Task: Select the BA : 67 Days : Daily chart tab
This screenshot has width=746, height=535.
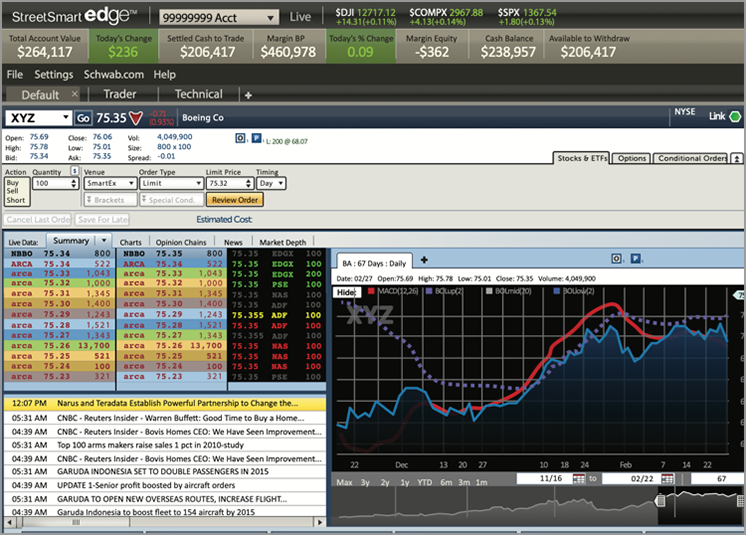Action: 374,263
